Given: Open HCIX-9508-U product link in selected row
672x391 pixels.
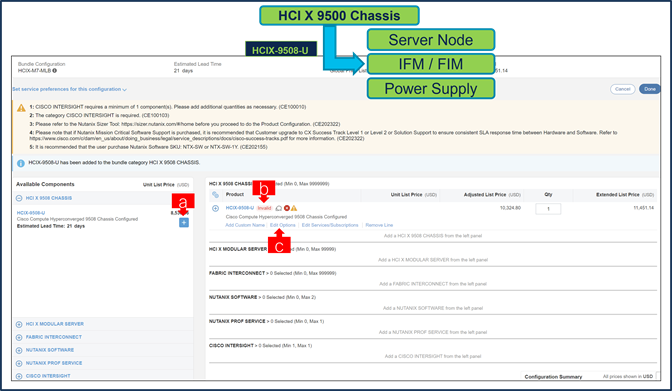Looking at the screenshot, I should pyautogui.click(x=240, y=208).
